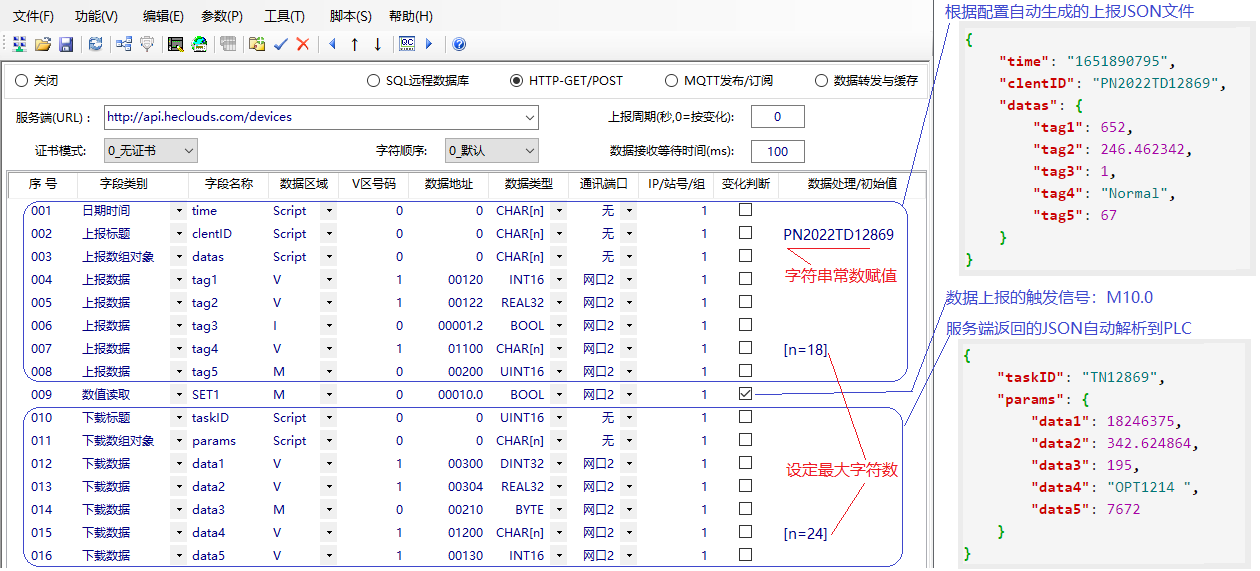Viewport: 1260px width, 571px height.
Task: Click the refresh arrows toolbar icon
Action: [x=95, y=44]
